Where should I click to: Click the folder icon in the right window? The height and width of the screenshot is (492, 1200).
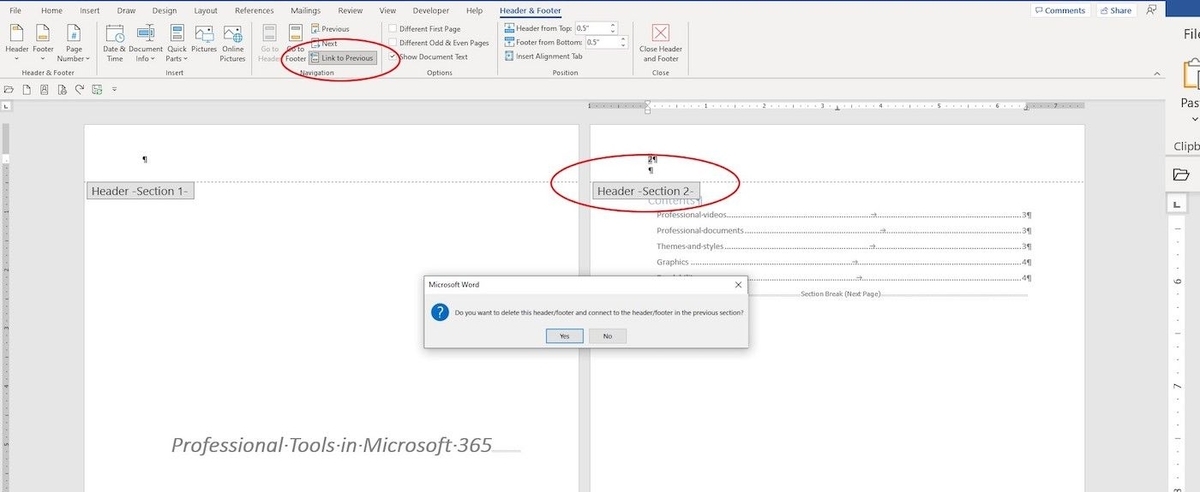[1181, 174]
